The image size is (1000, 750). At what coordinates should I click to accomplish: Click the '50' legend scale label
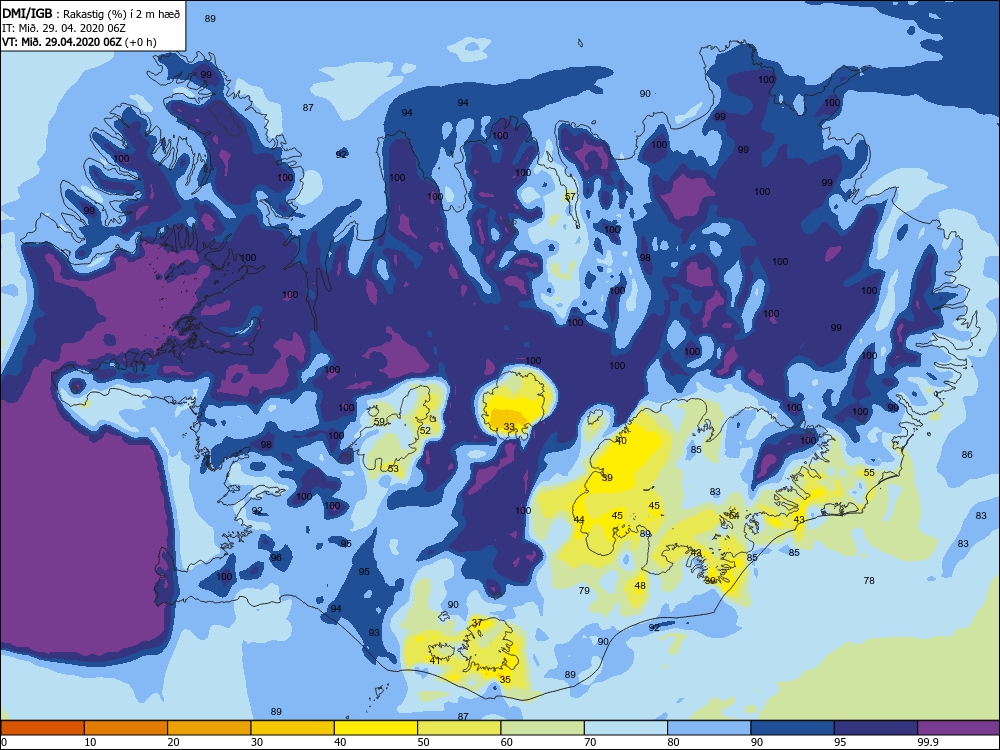coord(423,742)
